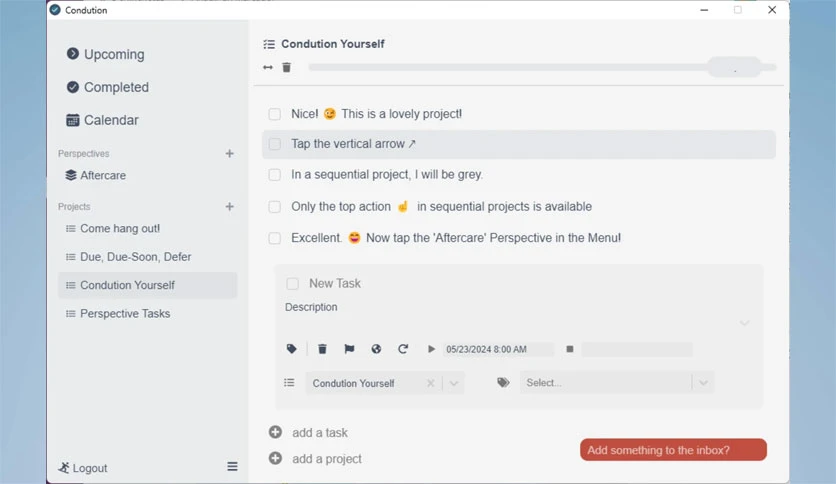
Task: Close the Condution window
Action: point(771,10)
